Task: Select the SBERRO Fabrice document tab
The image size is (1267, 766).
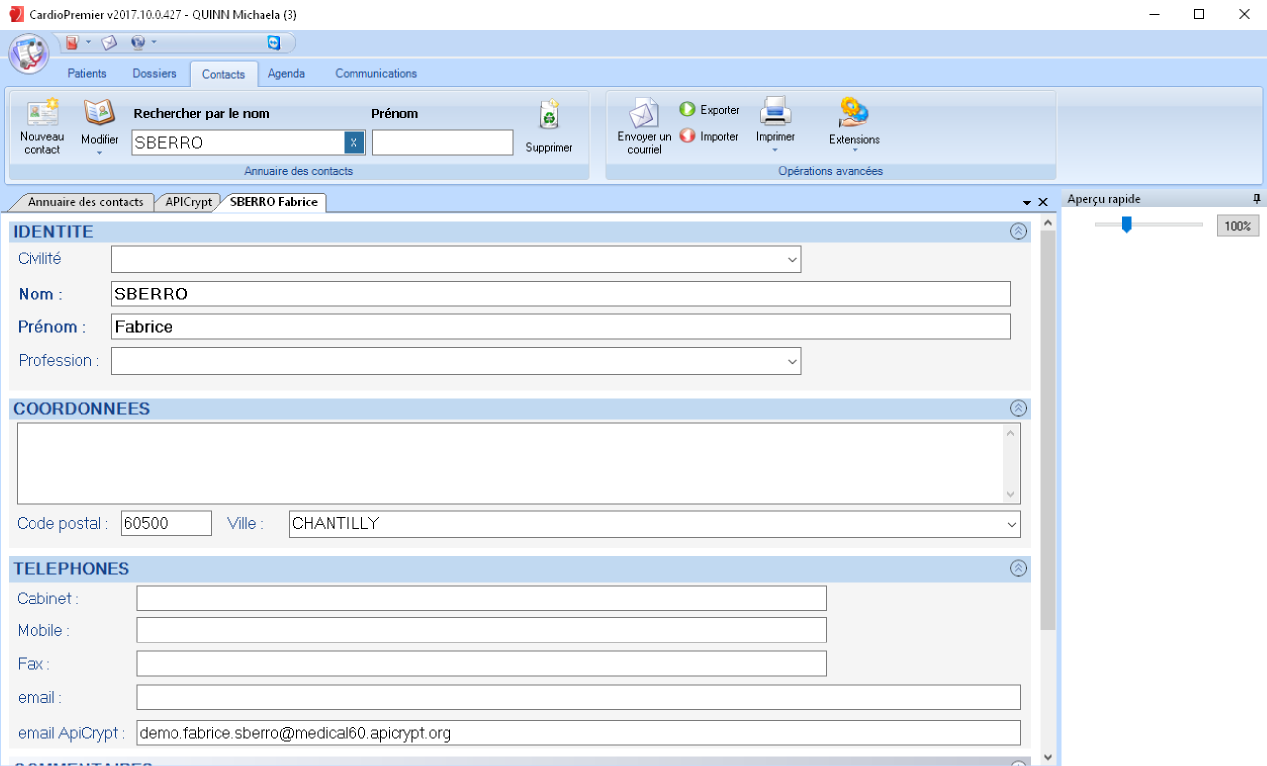Action: pyautogui.click(x=274, y=202)
